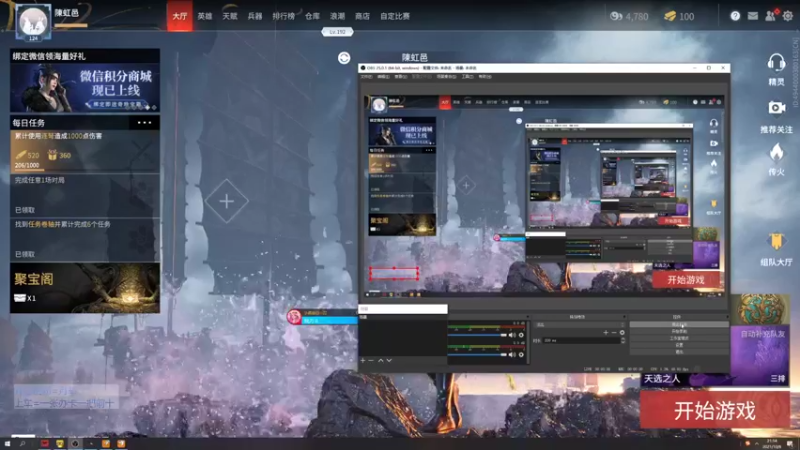The image size is (800, 450).
Task: Expand 每日任务 three-dots menu
Action: pos(144,122)
